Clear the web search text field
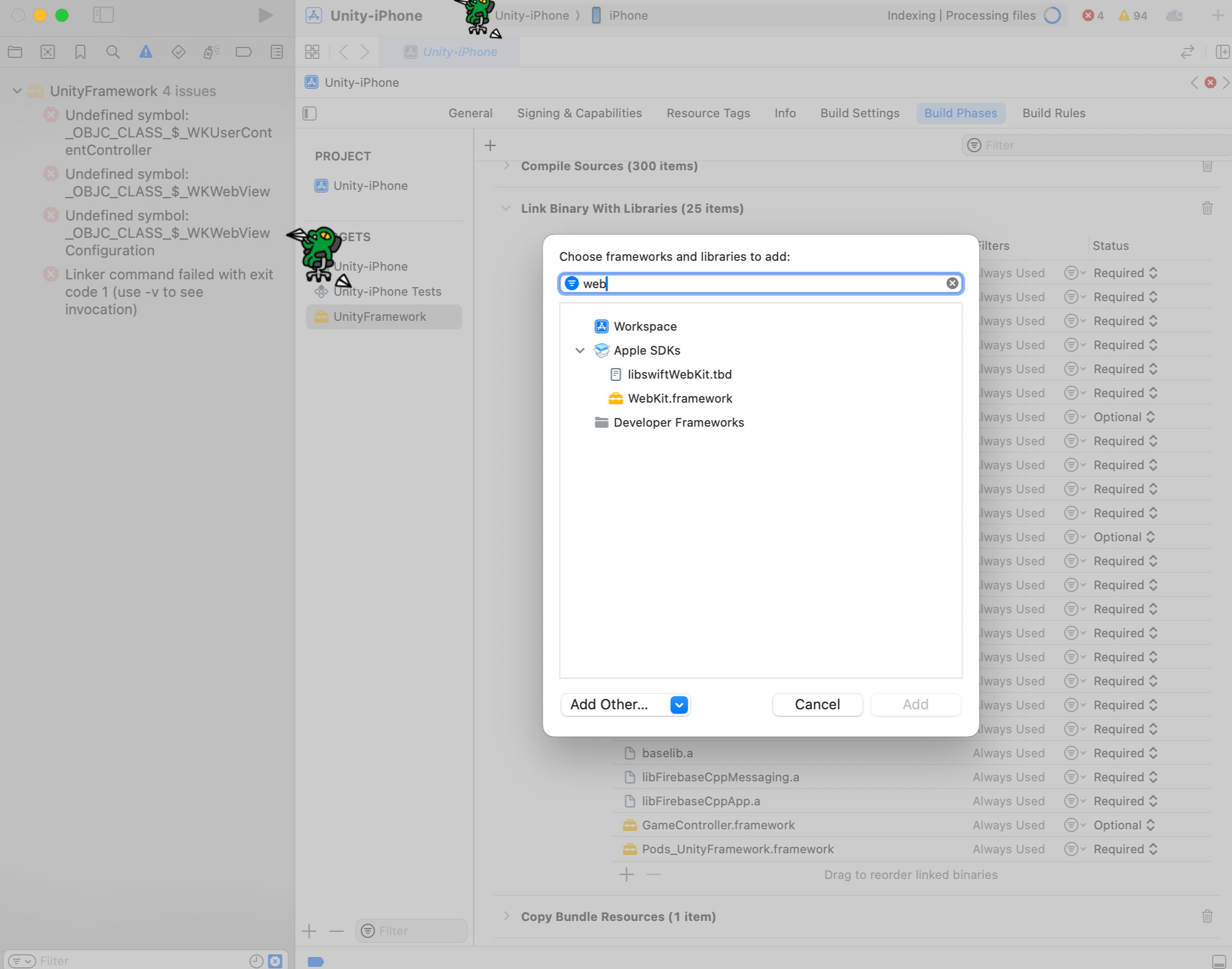The image size is (1232, 969). point(952,283)
